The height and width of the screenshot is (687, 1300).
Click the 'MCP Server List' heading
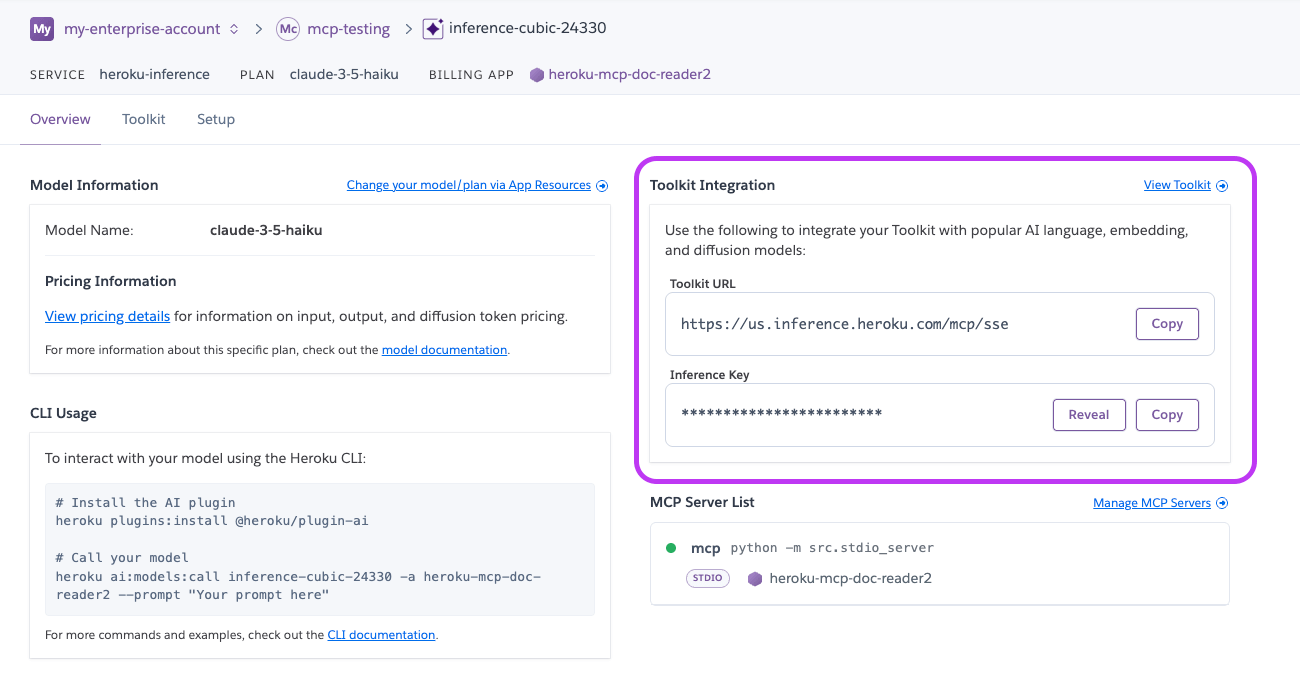point(702,502)
